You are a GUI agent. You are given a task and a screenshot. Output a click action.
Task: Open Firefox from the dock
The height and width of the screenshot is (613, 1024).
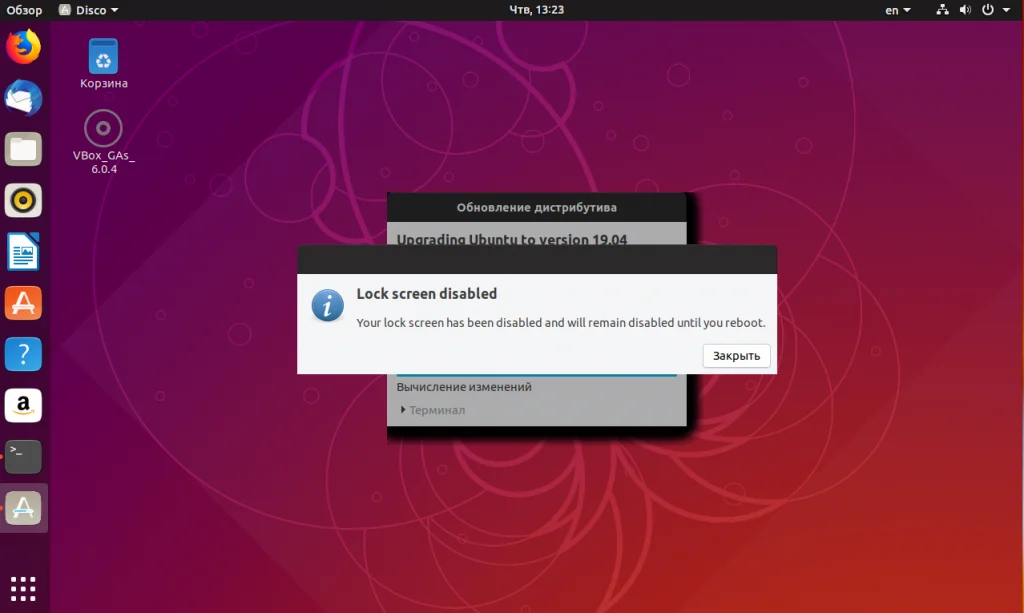(24, 47)
